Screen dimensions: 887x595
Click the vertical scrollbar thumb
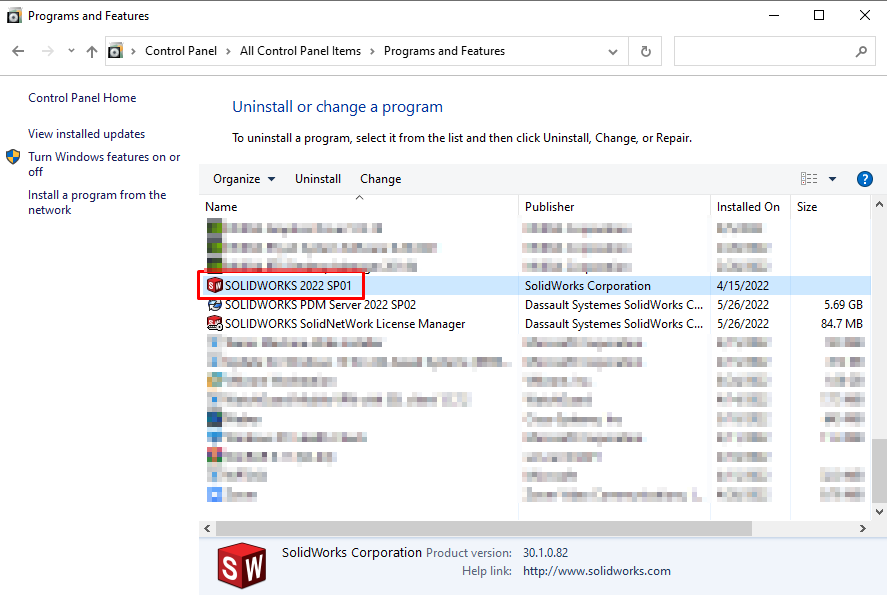(879, 471)
